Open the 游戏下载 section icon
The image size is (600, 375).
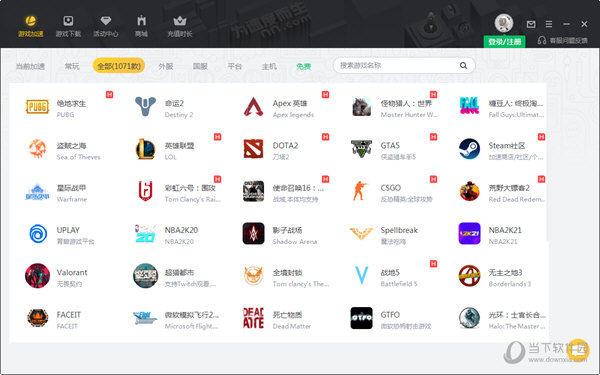pos(68,20)
